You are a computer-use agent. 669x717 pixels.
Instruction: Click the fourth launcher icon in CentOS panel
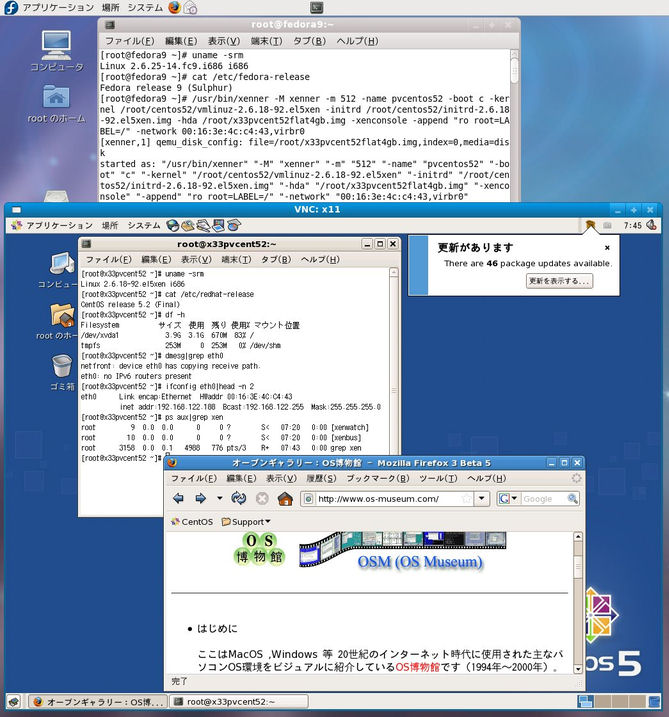[218, 225]
